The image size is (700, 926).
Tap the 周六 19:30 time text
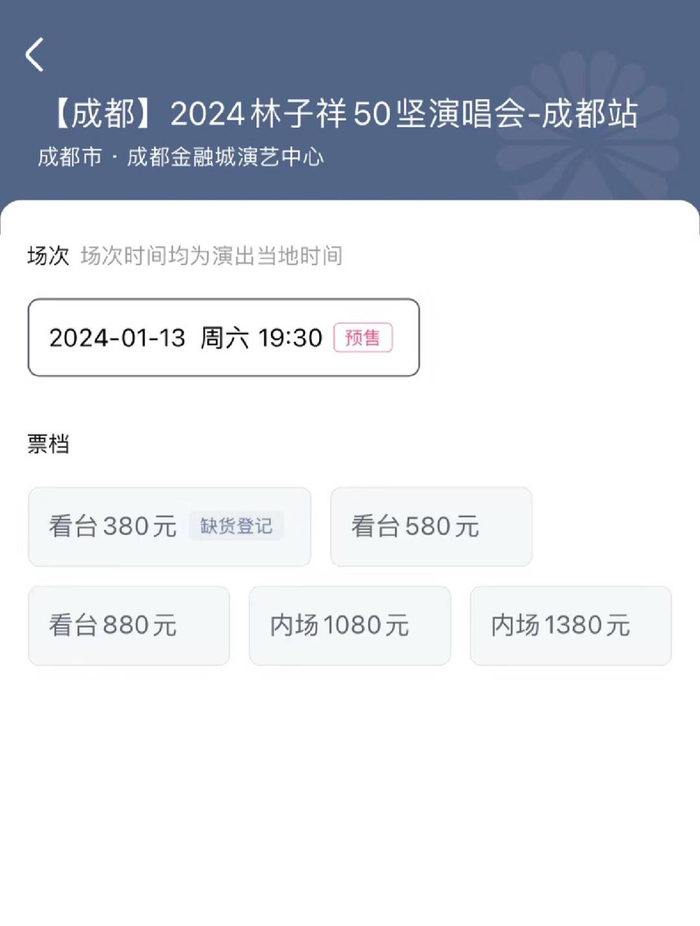coord(261,338)
